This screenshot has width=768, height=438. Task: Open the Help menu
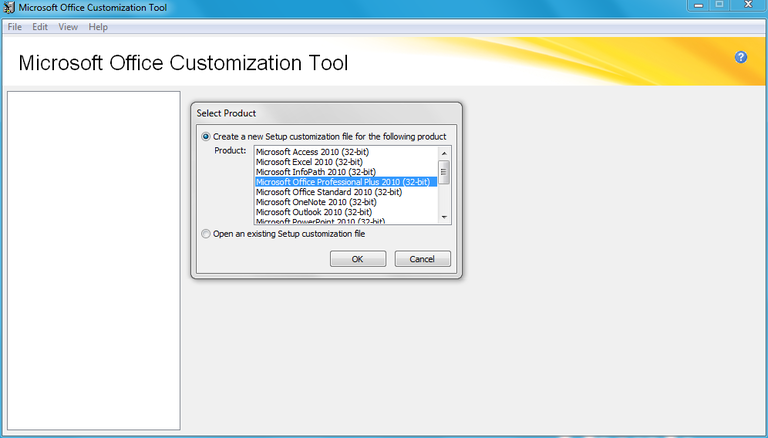(98, 27)
